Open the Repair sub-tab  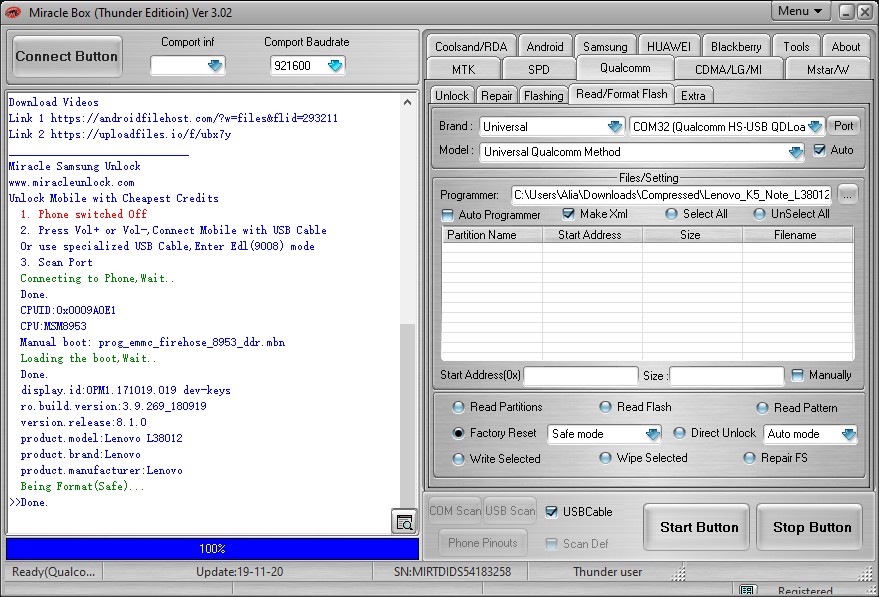click(497, 95)
